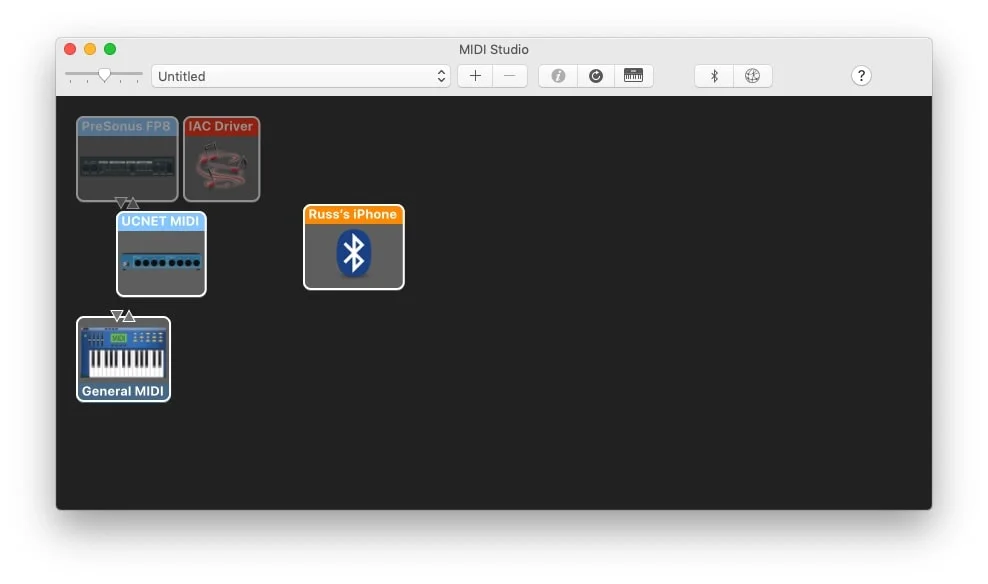Select the General MIDI keyboard device
988x584 pixels.
pos(124,359)
